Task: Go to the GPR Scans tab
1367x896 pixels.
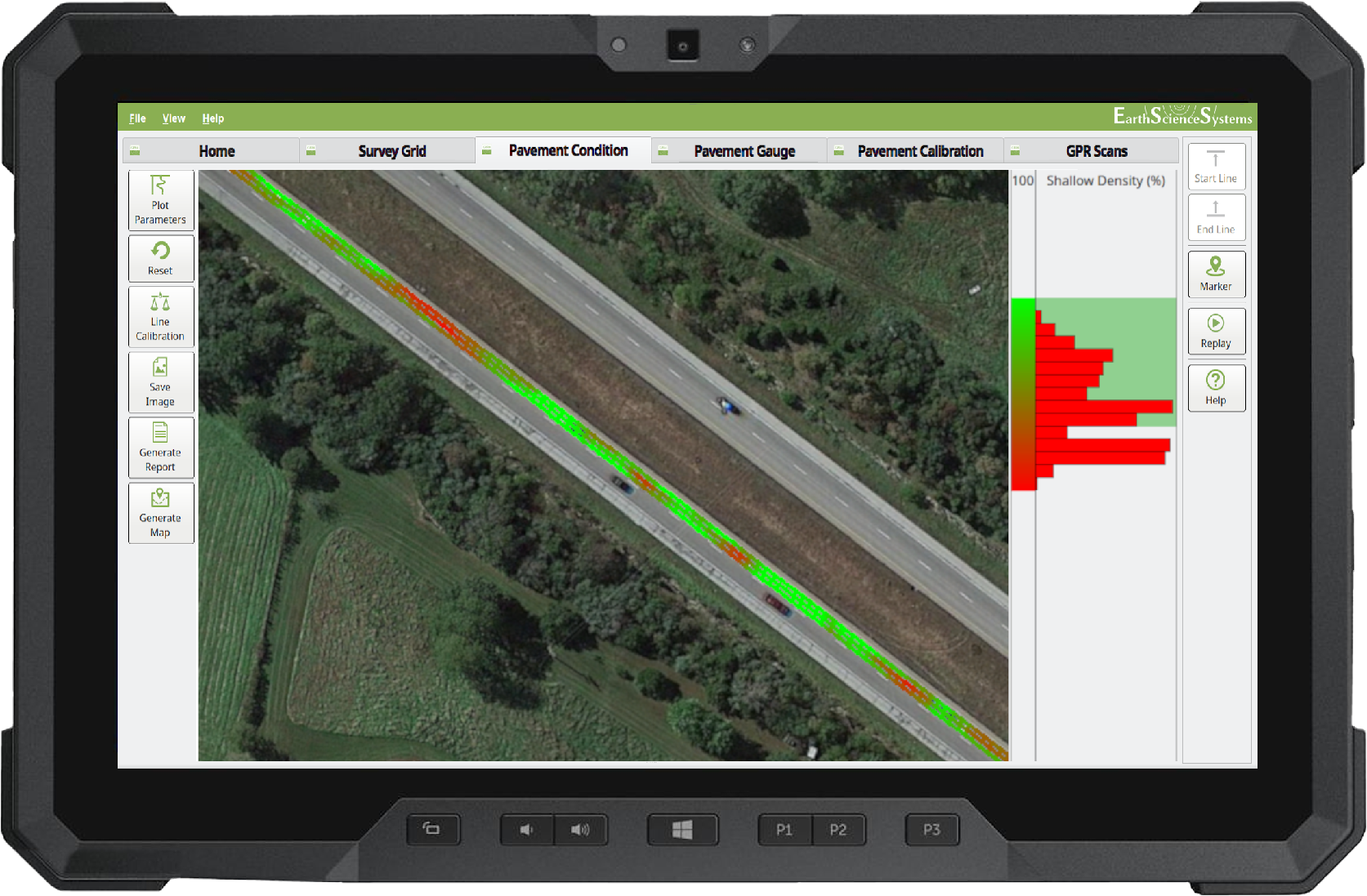Action: point(1096,151)
